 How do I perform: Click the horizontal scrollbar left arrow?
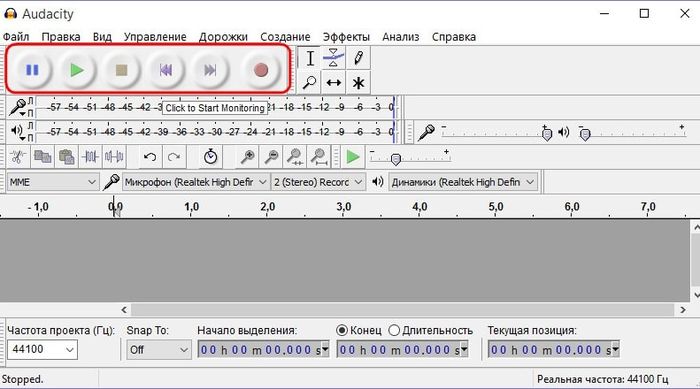(x=124, y=310)
